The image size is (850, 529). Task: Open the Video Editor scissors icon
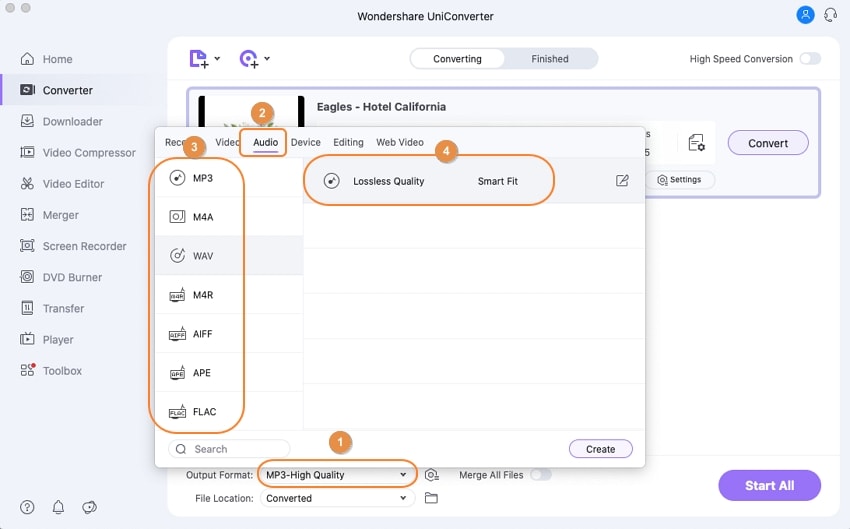[x=27, y=184]
